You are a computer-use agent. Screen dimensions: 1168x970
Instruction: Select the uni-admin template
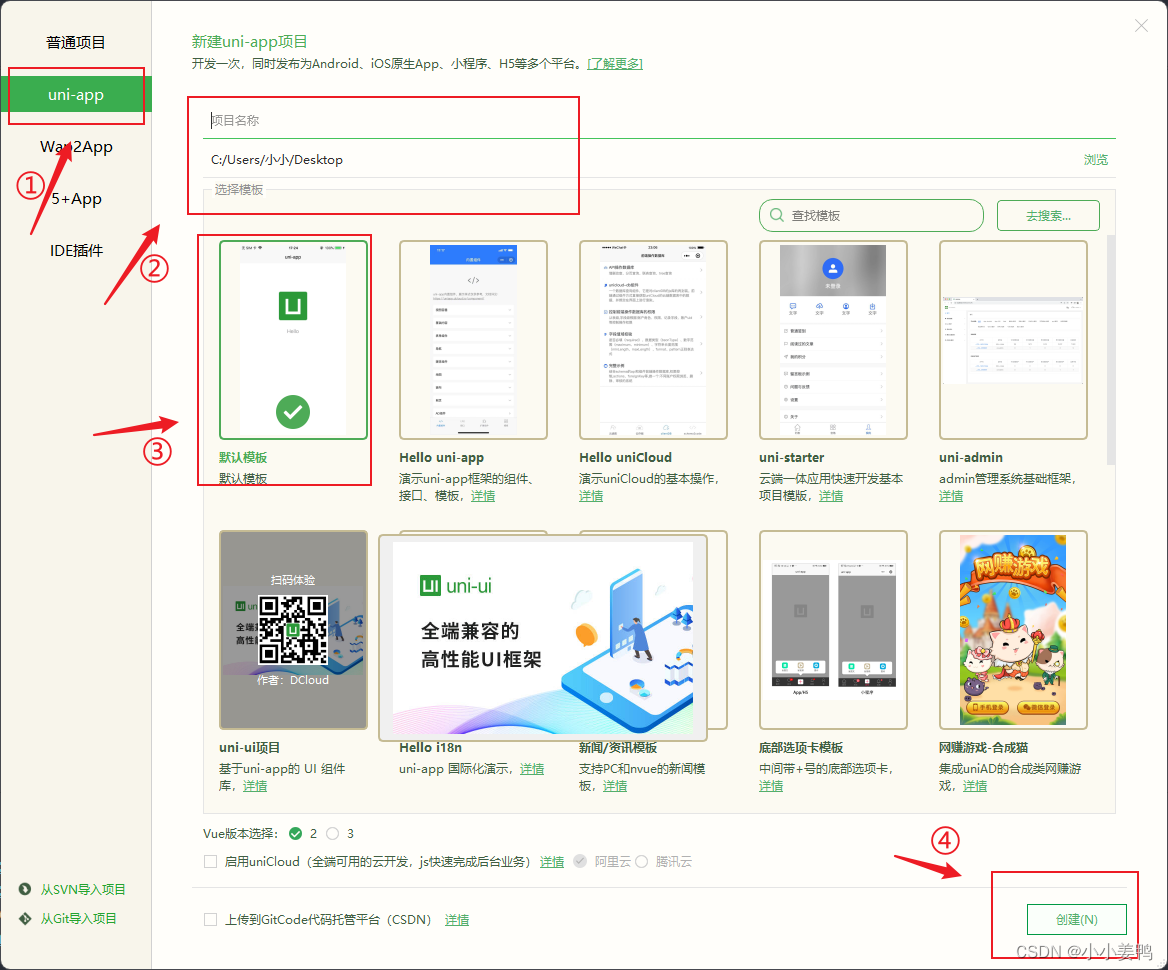1012,338
